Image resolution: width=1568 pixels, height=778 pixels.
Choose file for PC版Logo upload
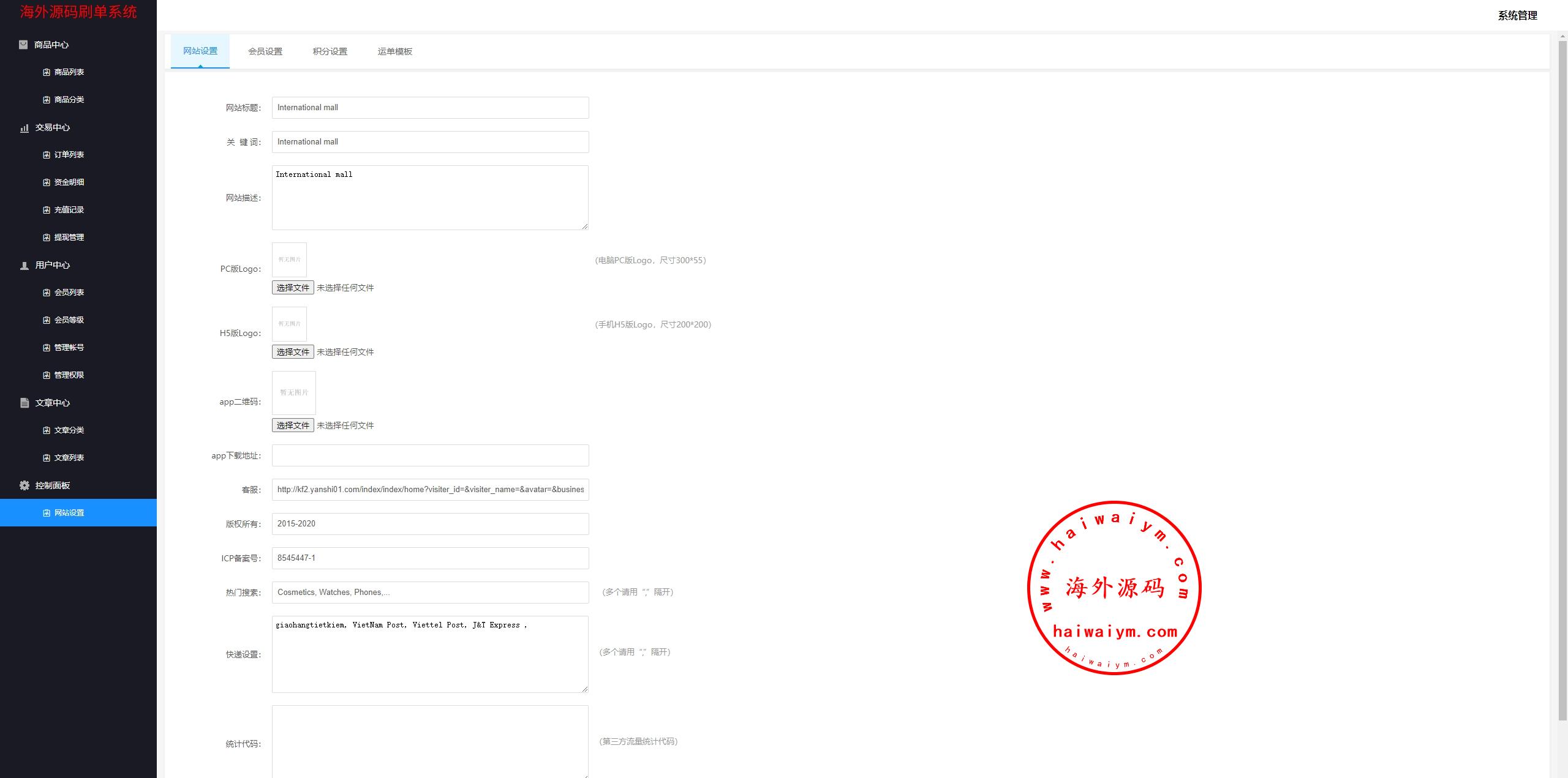pyautogui.click(x=293, y=288)
